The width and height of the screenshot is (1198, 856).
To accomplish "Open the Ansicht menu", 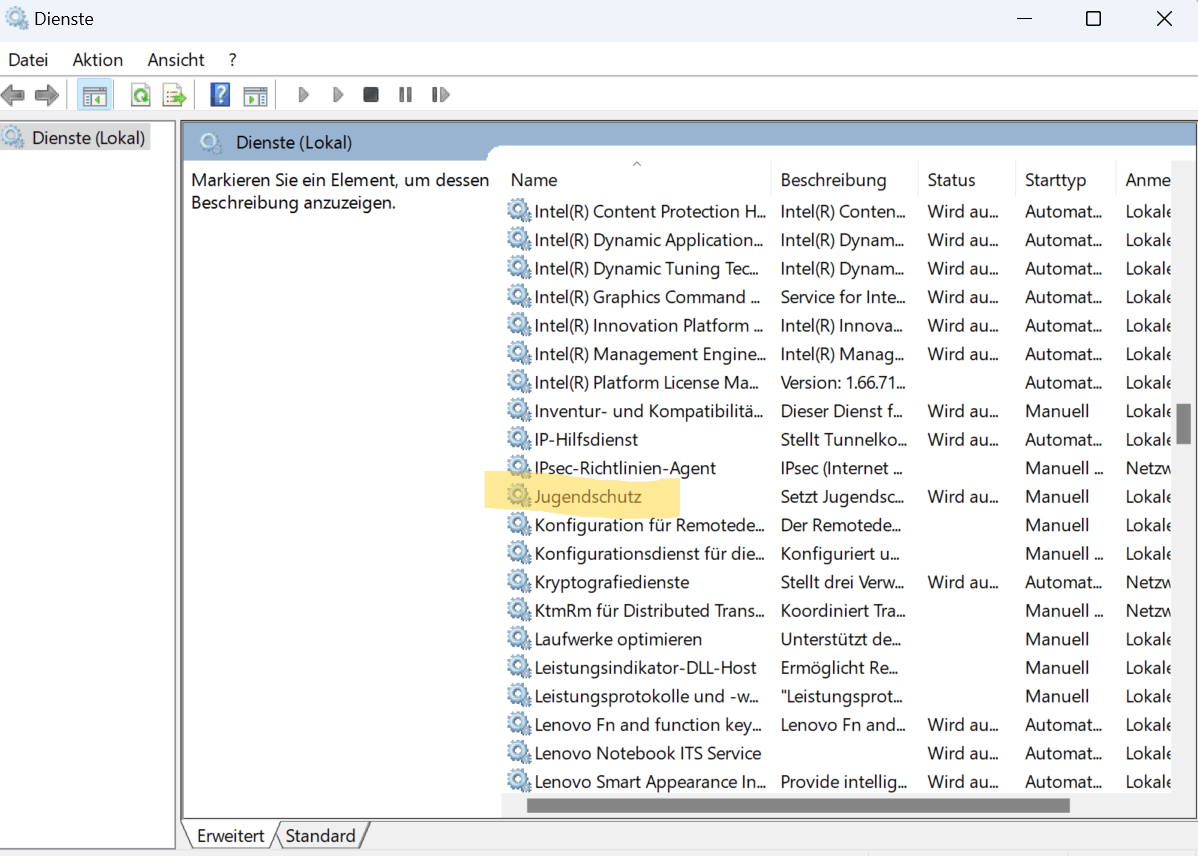I will (175, 59).
